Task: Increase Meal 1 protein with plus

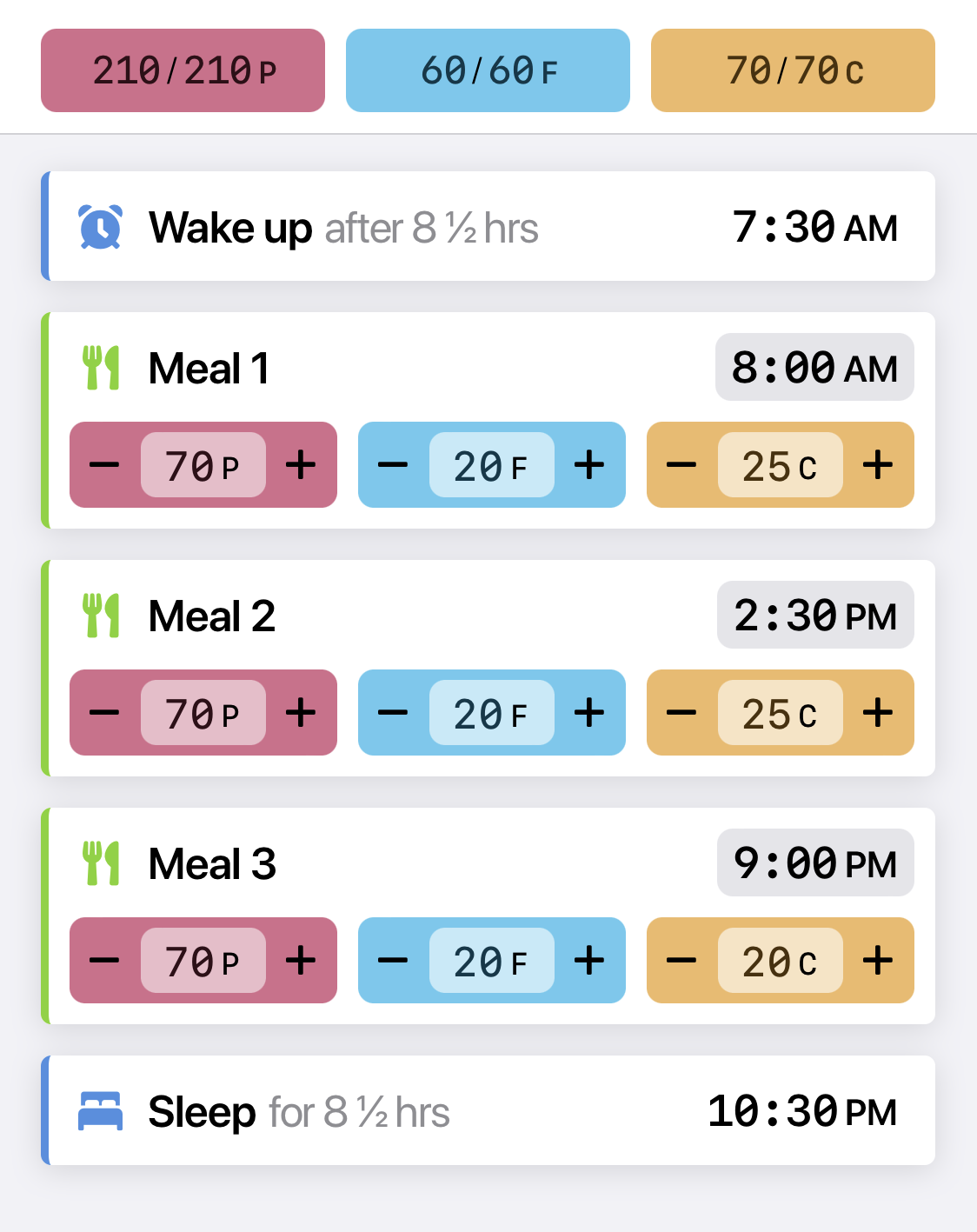Action: (x=301, y=465)
